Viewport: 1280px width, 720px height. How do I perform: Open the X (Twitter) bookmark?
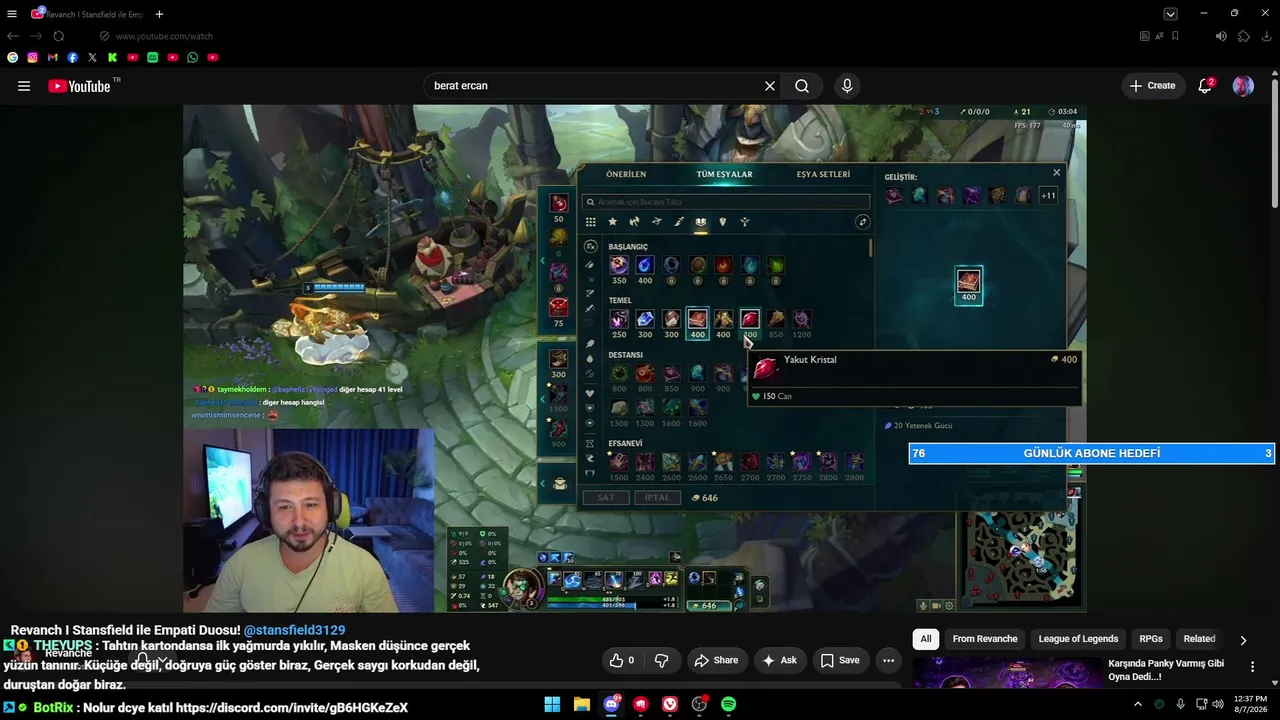pyautogui.click(x=92, y=58)
